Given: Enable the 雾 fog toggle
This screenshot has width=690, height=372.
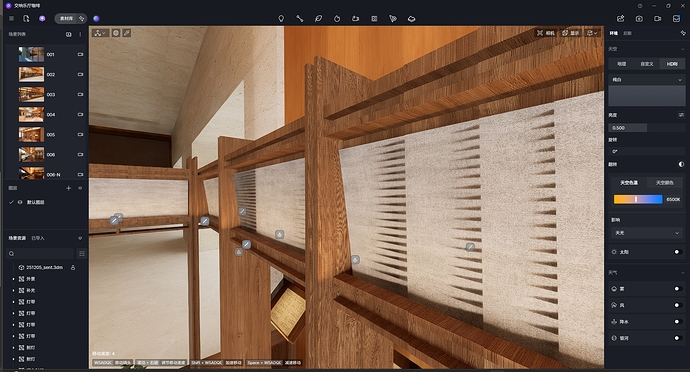Looking at the screenshot, I should (678, 289).
